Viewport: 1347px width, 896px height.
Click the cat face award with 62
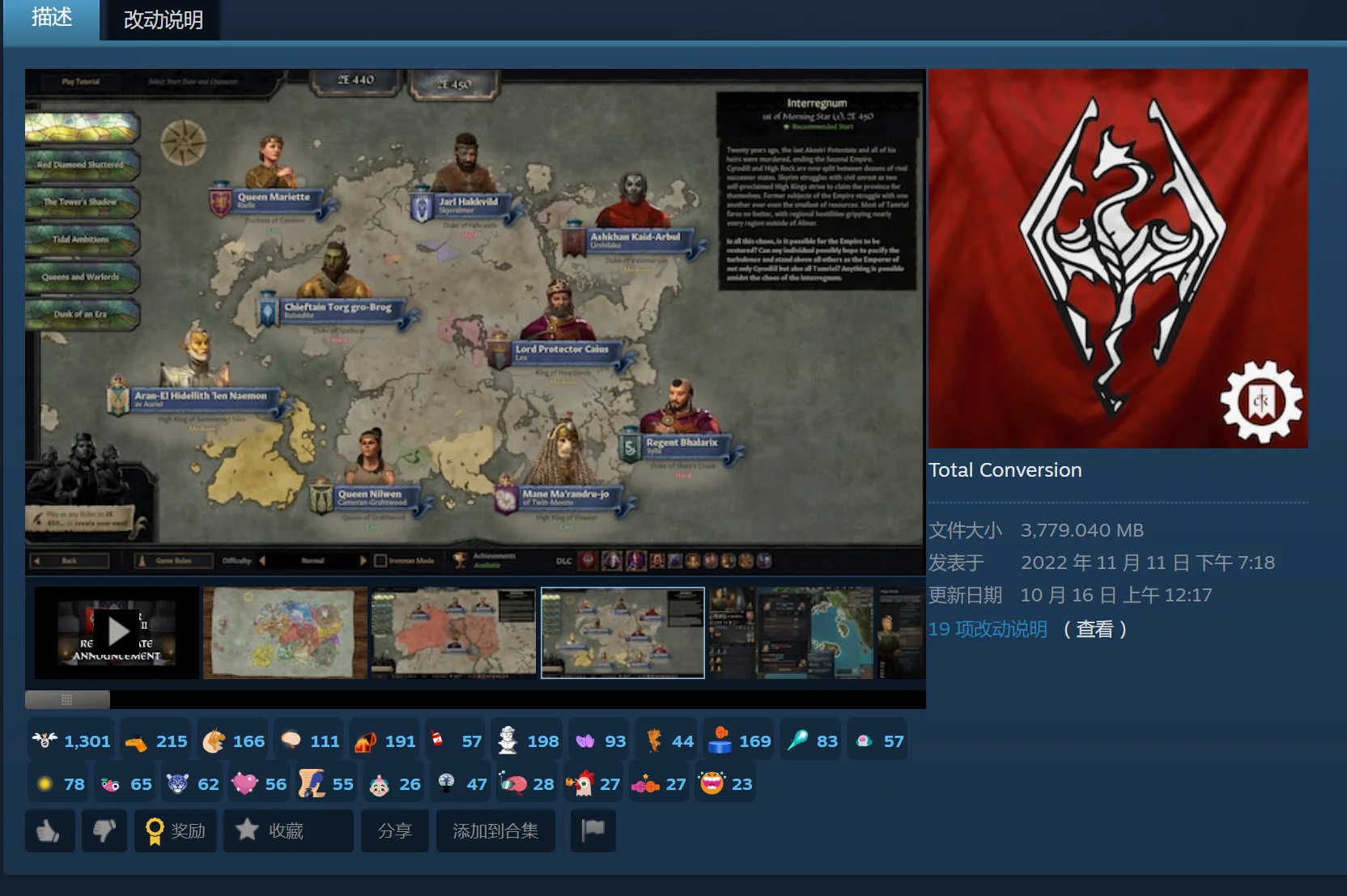[x=193, y=783]
